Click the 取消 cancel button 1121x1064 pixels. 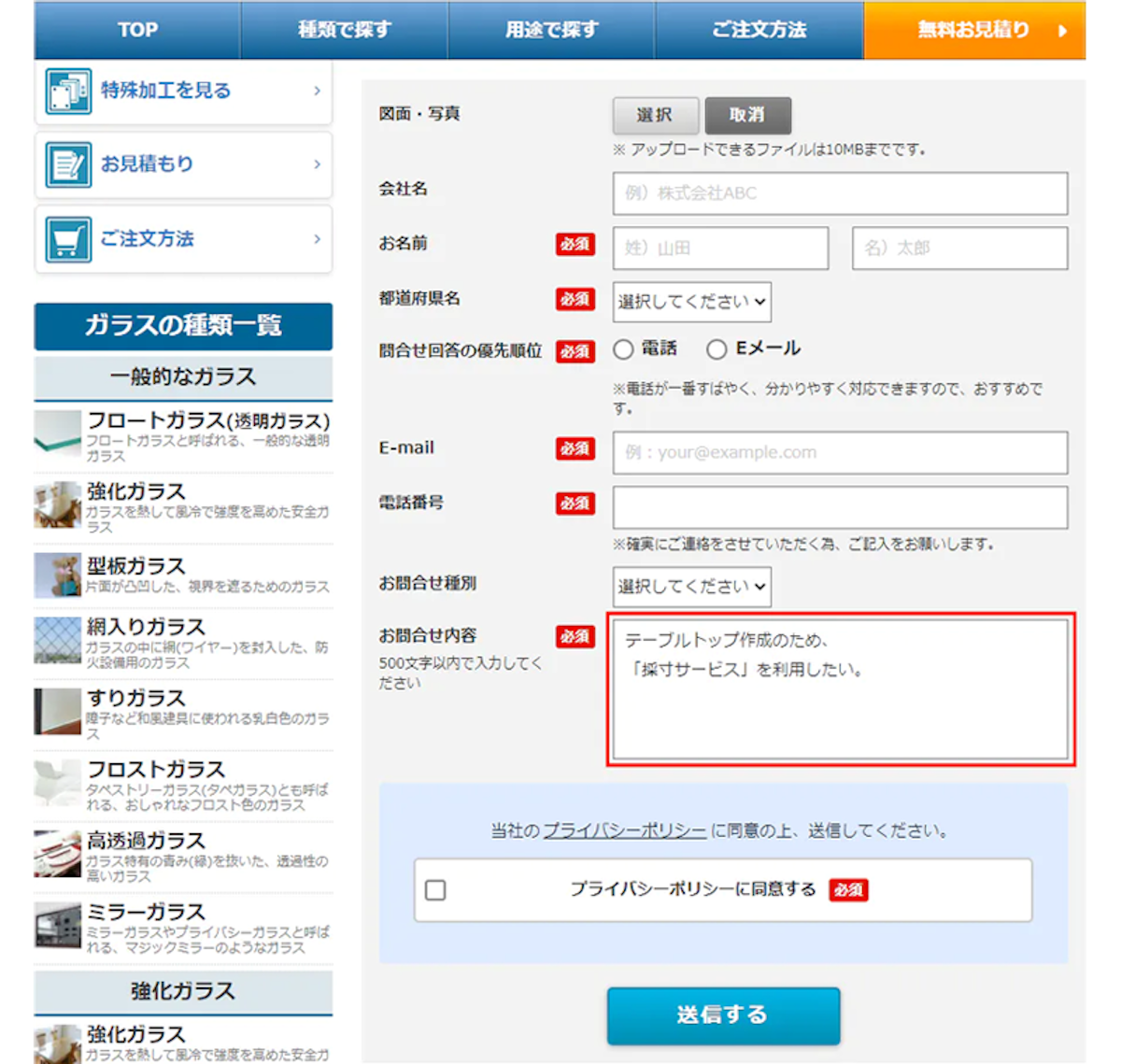[x=747, y=115]
